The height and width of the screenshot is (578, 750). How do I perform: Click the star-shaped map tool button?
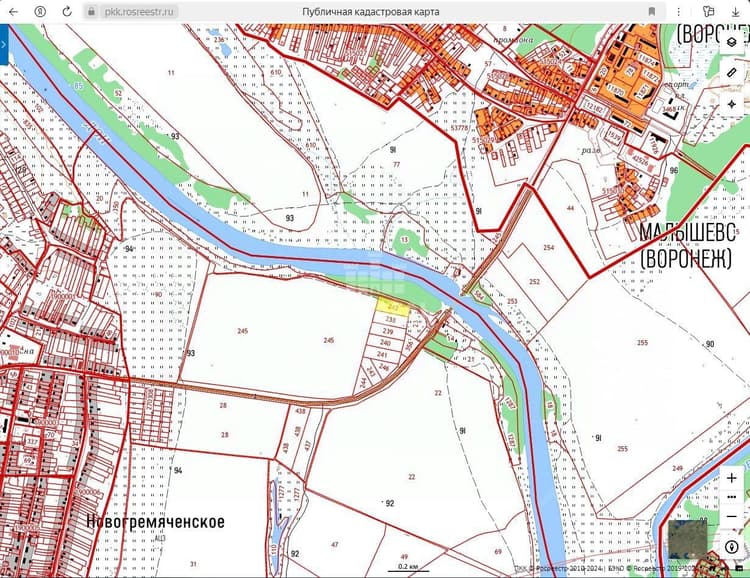pos(731,104)
